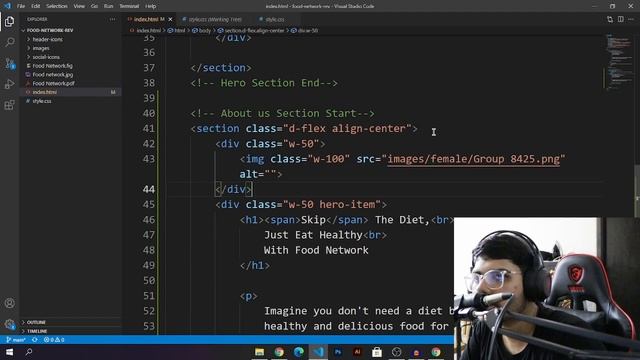
Task: Click the main branch status bar item
Action: [x=16, y=340]
